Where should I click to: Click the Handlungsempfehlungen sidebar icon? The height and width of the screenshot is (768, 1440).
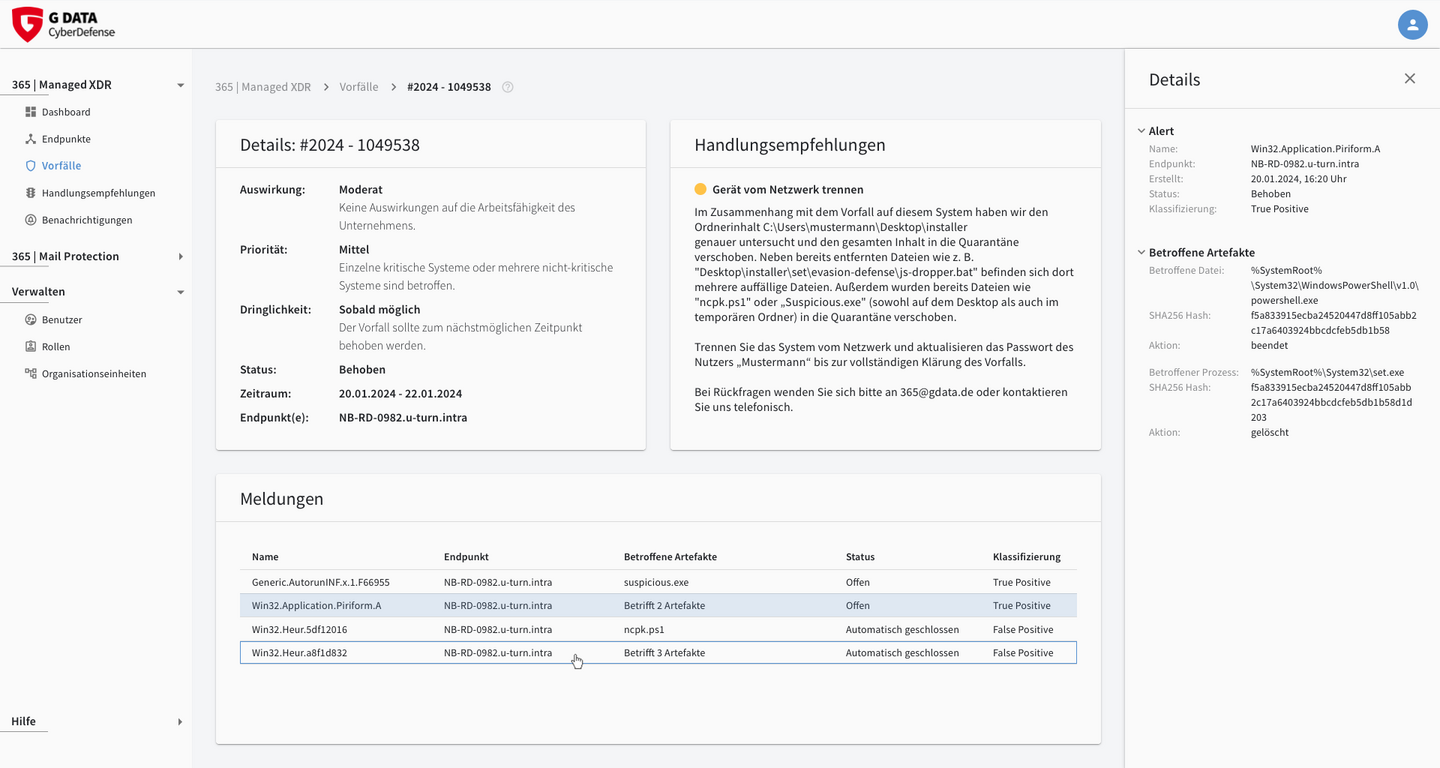coord(31,193)
